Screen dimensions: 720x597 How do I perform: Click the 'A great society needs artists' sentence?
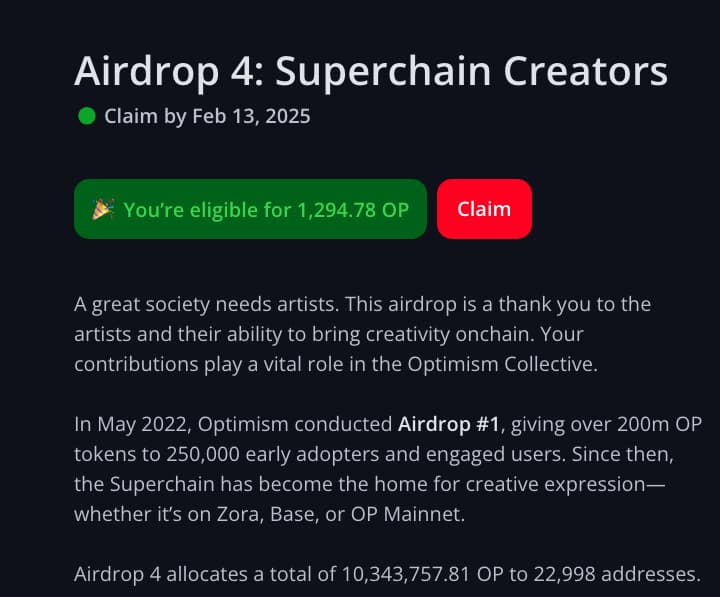click(x=207, y=304)
